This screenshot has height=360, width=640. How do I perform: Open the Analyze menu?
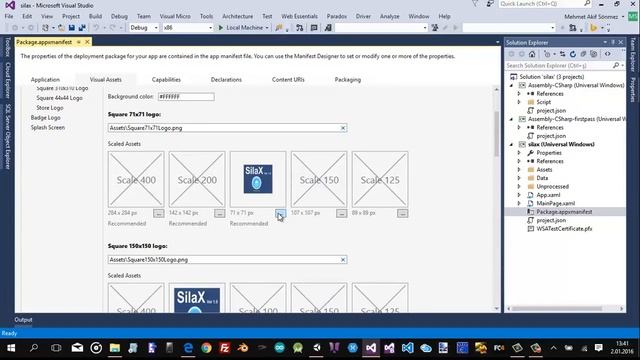(x=389, y=16)
